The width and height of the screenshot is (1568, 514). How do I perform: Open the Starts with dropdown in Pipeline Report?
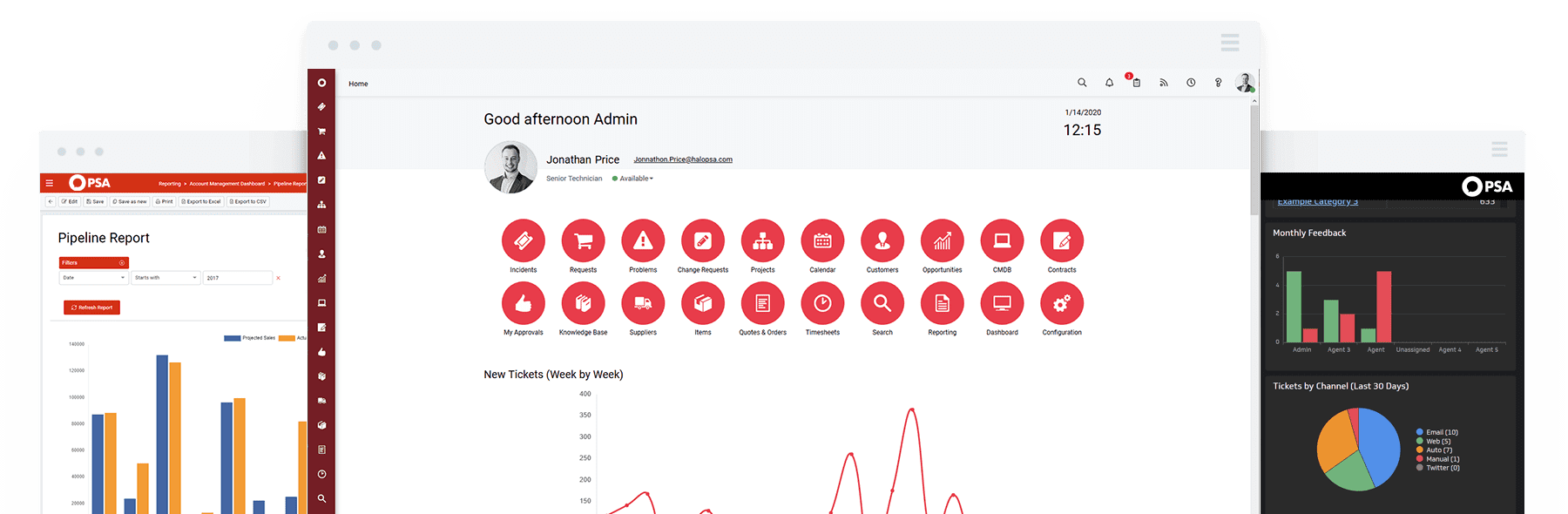tap(166, 278)
